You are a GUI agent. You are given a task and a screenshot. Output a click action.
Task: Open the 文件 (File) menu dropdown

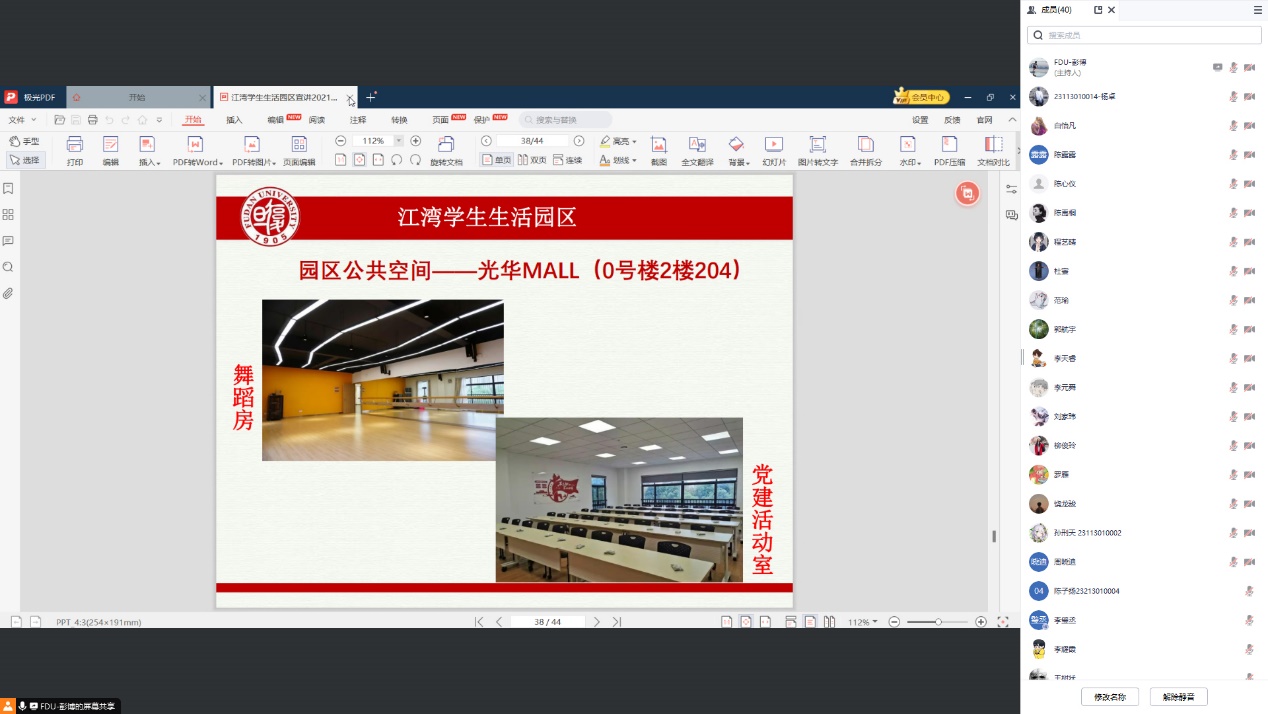point(20,120)
